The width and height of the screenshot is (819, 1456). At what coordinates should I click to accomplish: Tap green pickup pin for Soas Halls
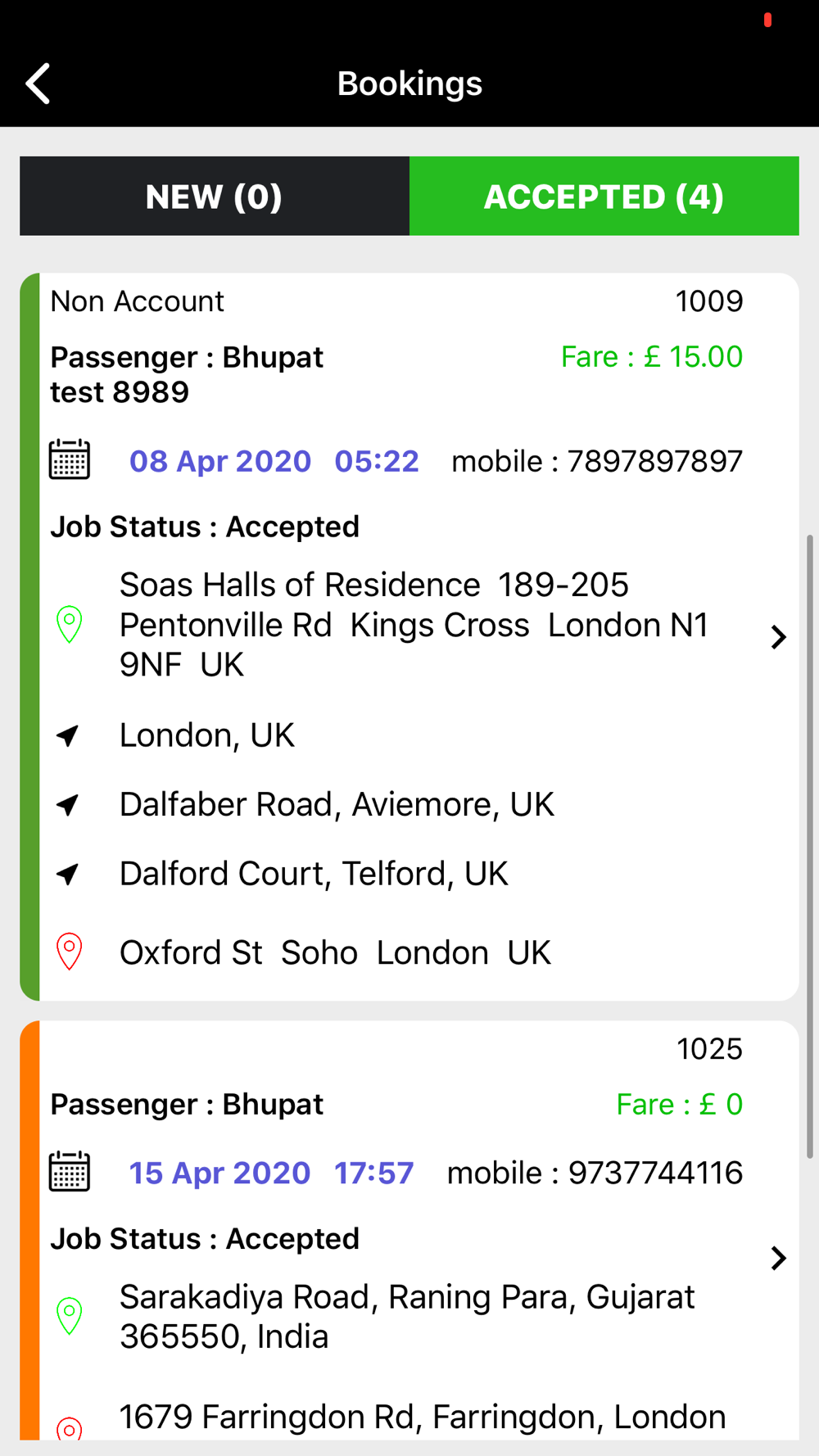coord(70,625)
